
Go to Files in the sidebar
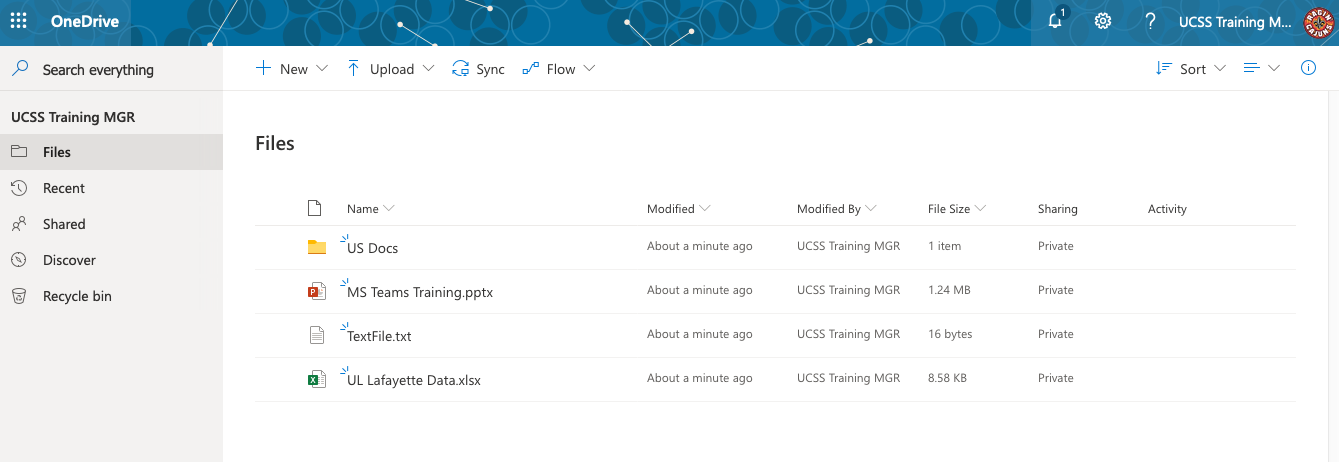point(111,152)
